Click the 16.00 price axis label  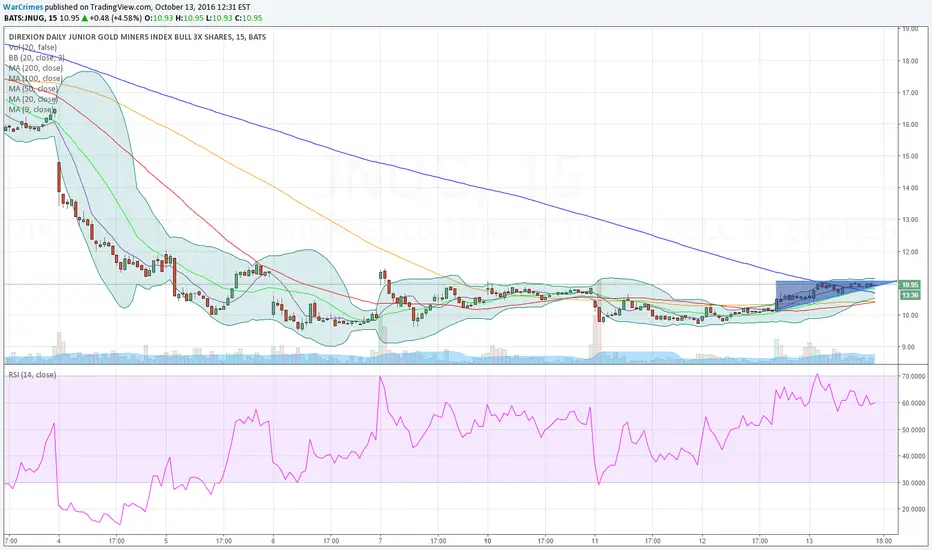pyautogui.click(x=910, y=124)
